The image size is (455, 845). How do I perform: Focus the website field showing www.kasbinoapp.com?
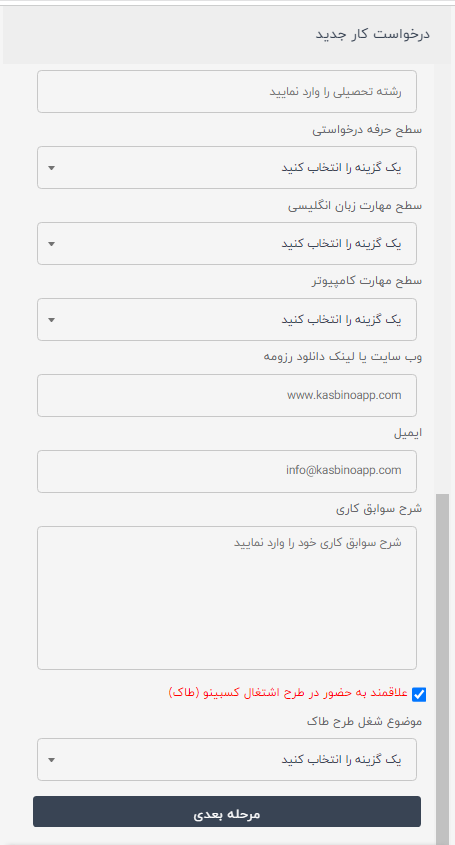(227, 396)
